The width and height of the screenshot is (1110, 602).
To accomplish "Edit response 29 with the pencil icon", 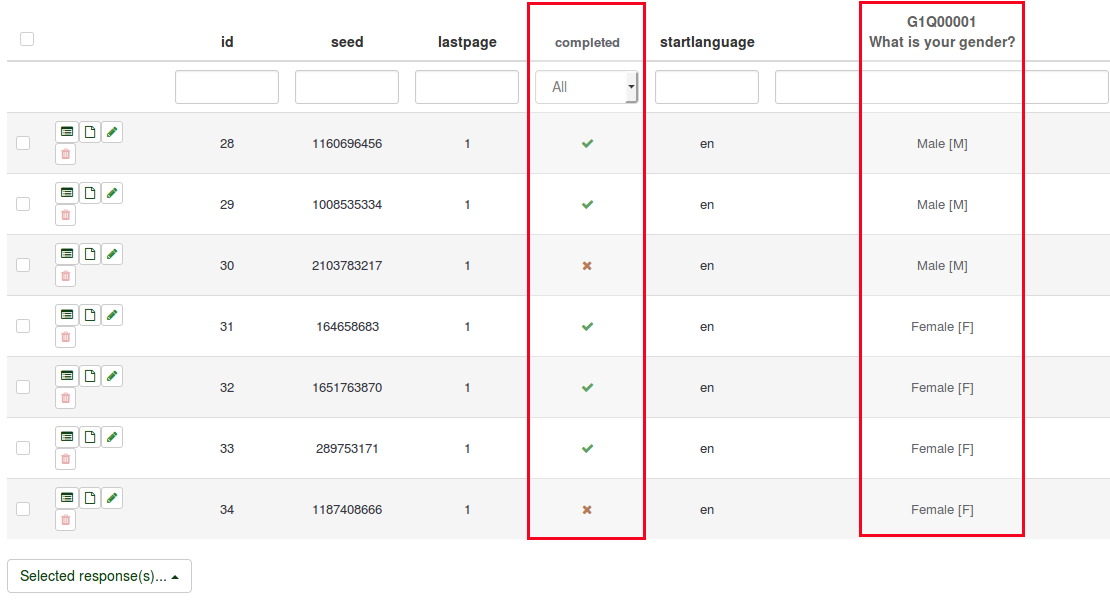I will pos(112,193).
